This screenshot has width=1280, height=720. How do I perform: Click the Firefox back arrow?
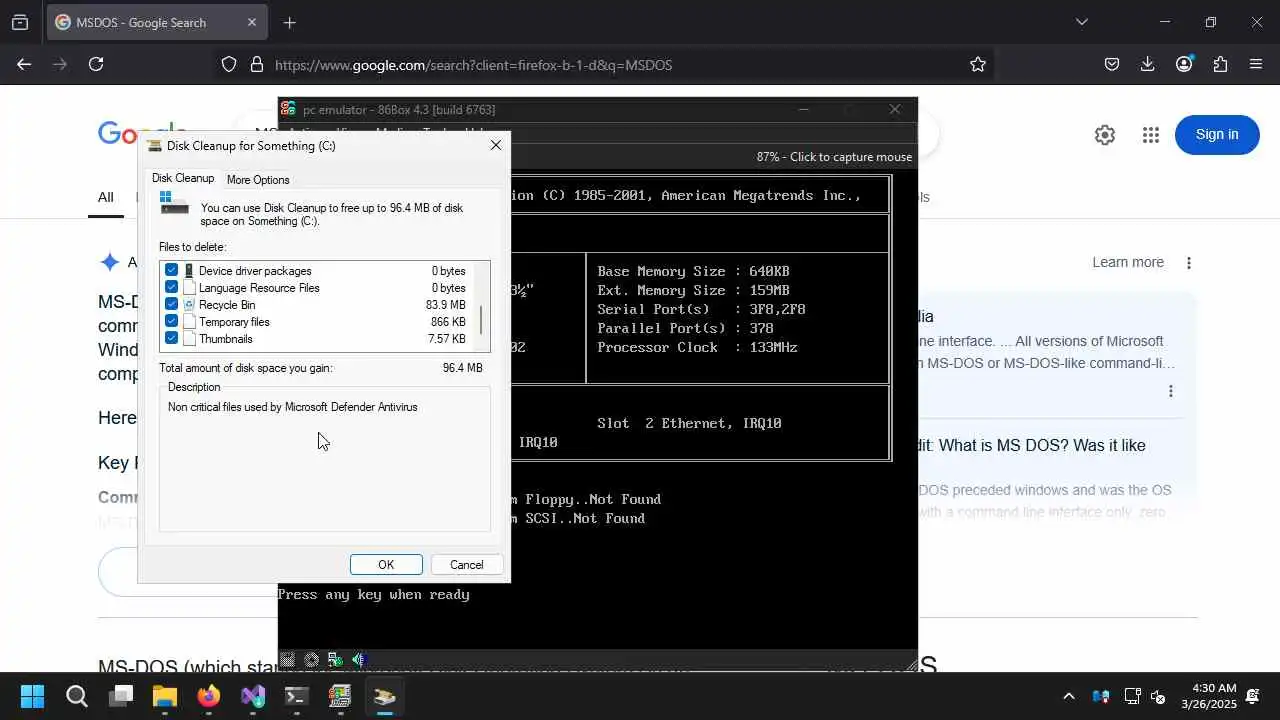click(x=24, y=64)
